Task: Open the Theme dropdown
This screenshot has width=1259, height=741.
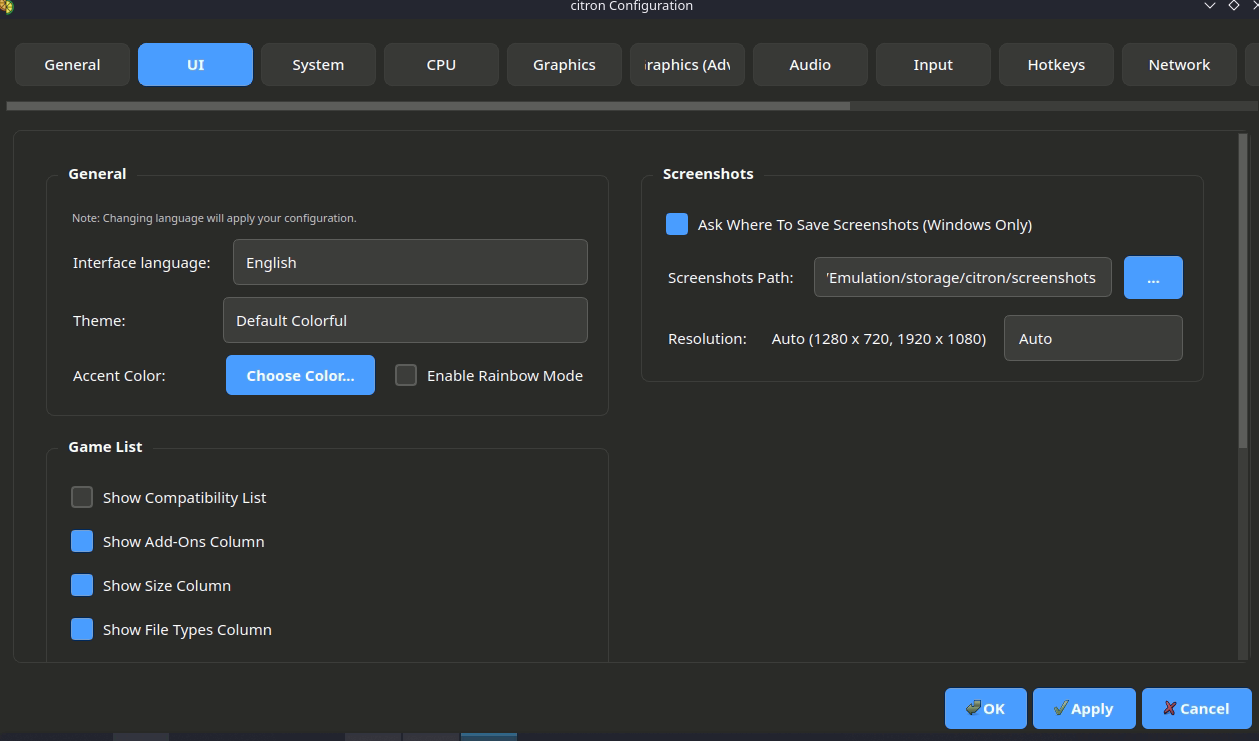Action: (x=405, y=321)
